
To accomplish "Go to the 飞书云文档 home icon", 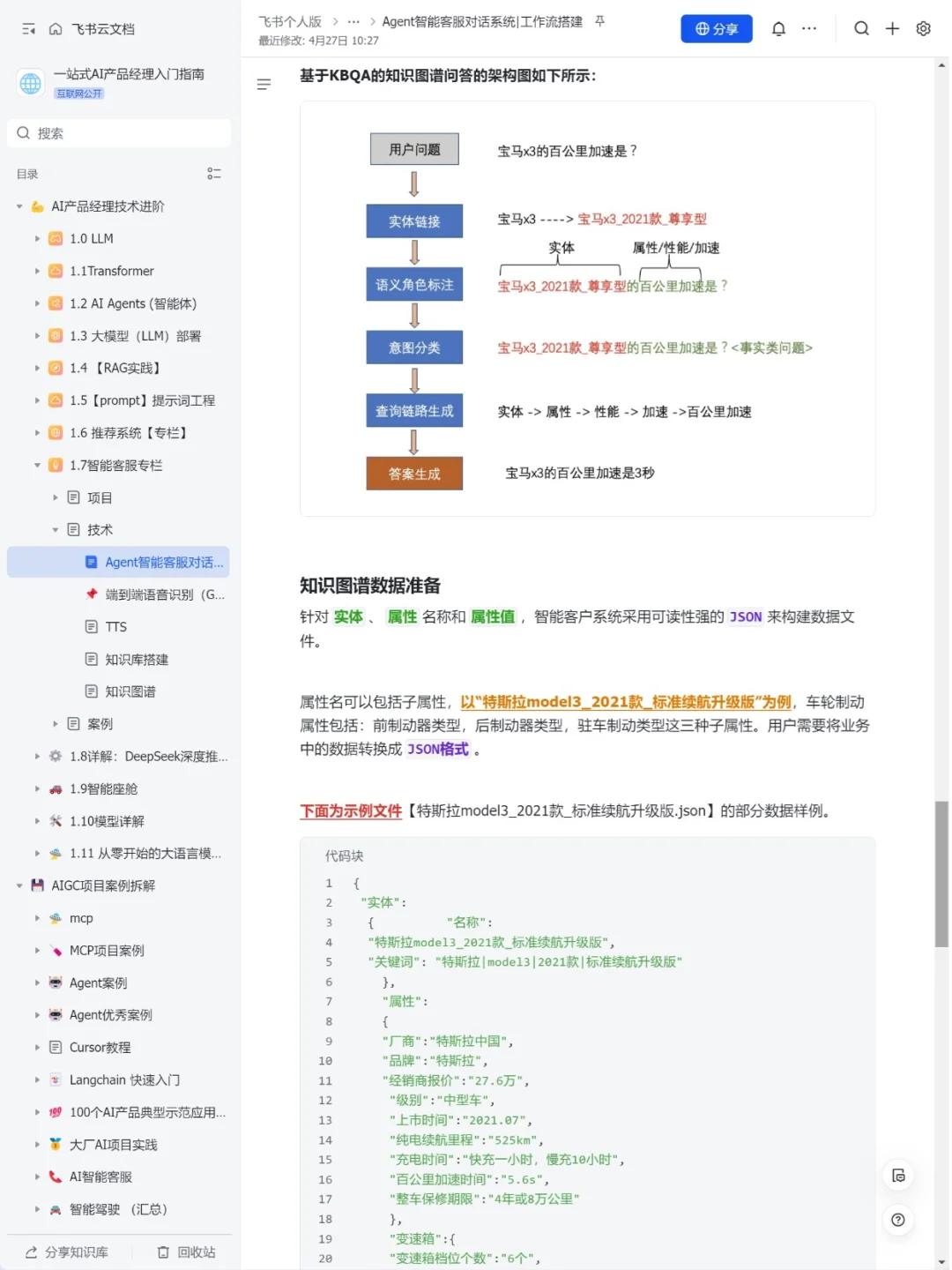I will [x=56, y=29].
